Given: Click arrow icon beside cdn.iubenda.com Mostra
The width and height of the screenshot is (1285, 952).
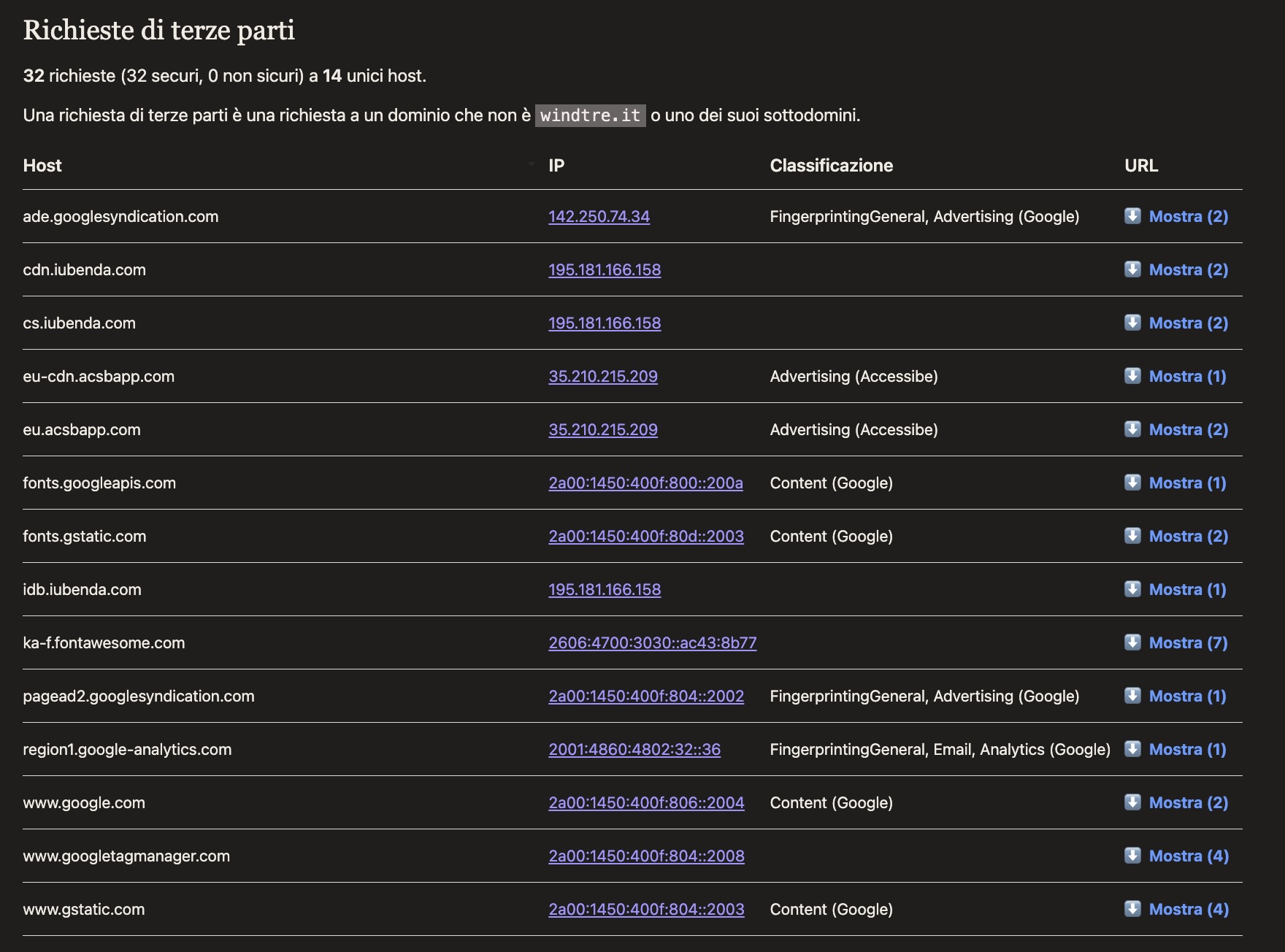Looking at the screenshot, I should (x=1132, y=269).
